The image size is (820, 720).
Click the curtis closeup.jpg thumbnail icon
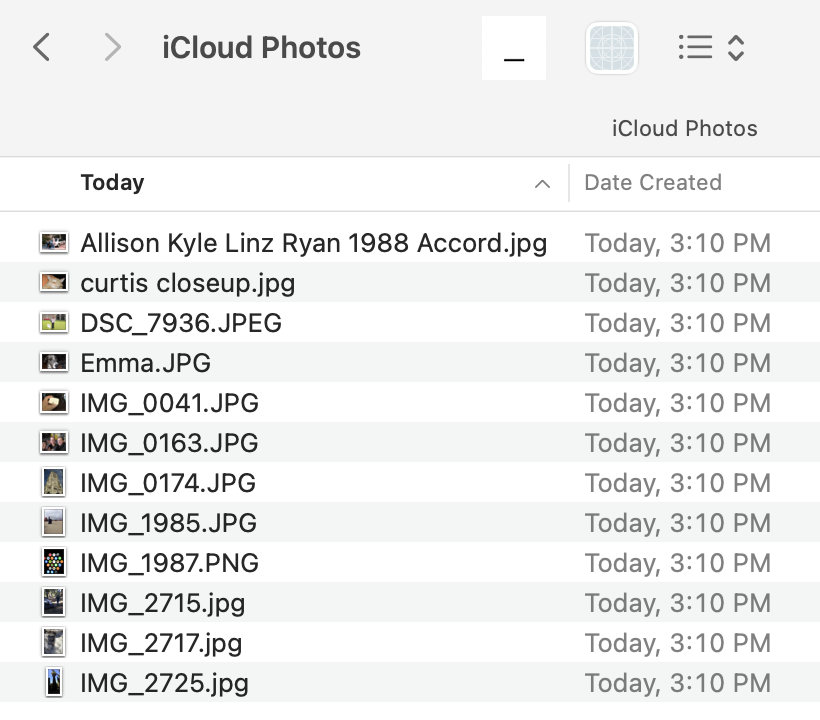(54, 283)
